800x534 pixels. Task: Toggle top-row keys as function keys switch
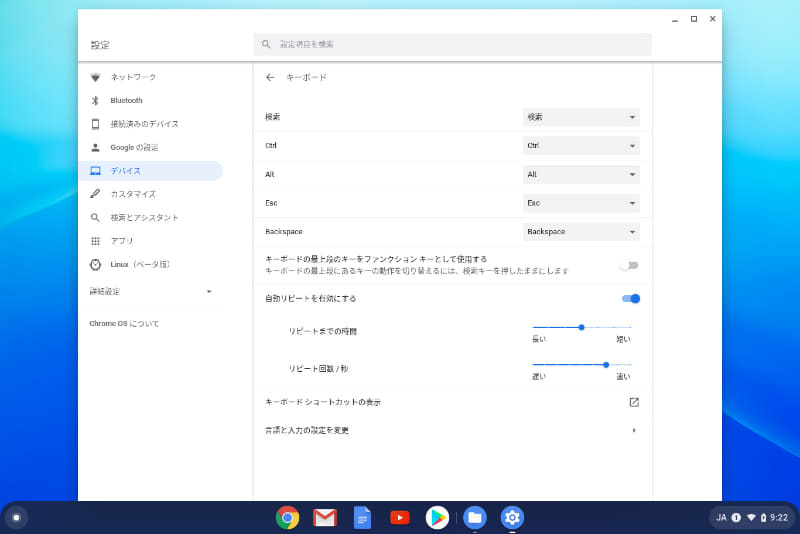[630, 265]
